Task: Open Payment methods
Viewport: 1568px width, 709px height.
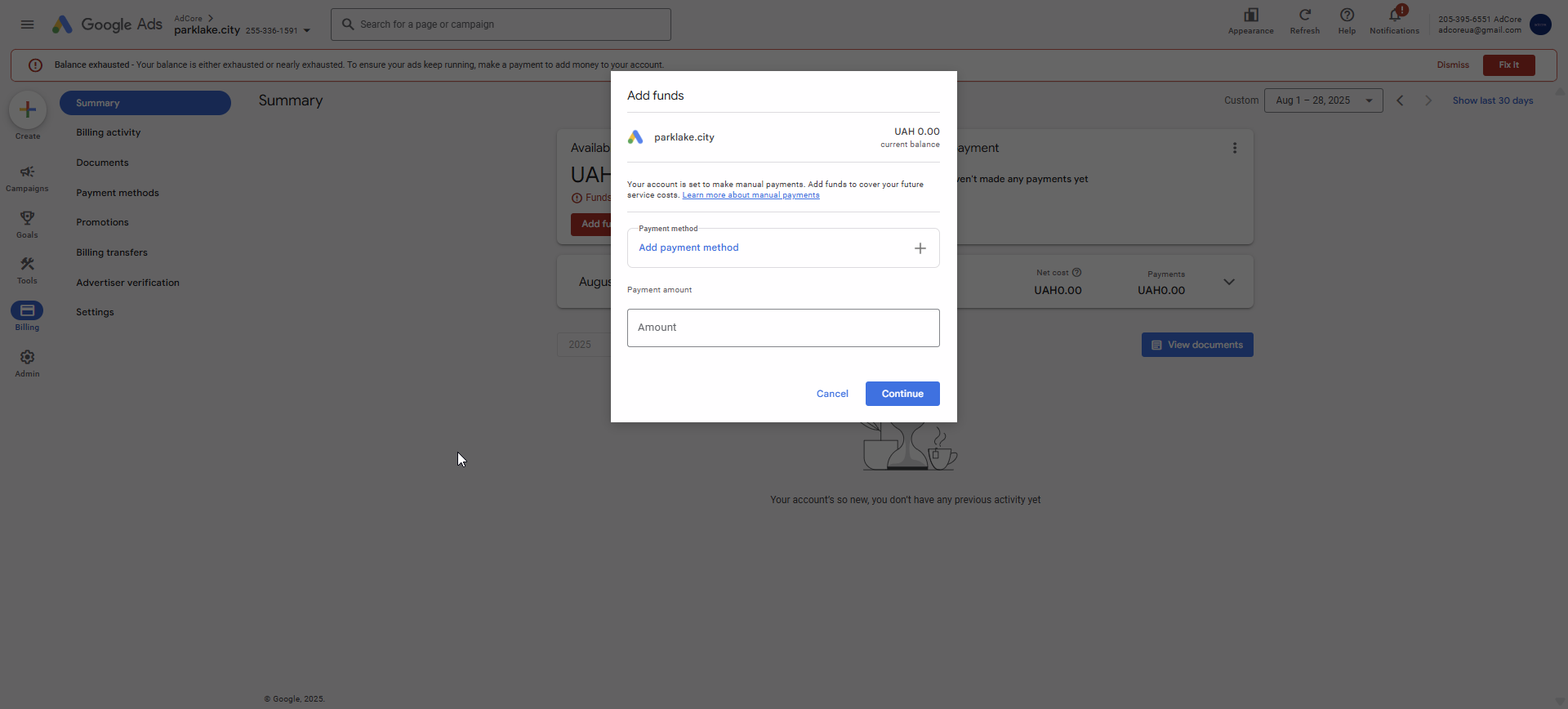Action: coord(118,193)
